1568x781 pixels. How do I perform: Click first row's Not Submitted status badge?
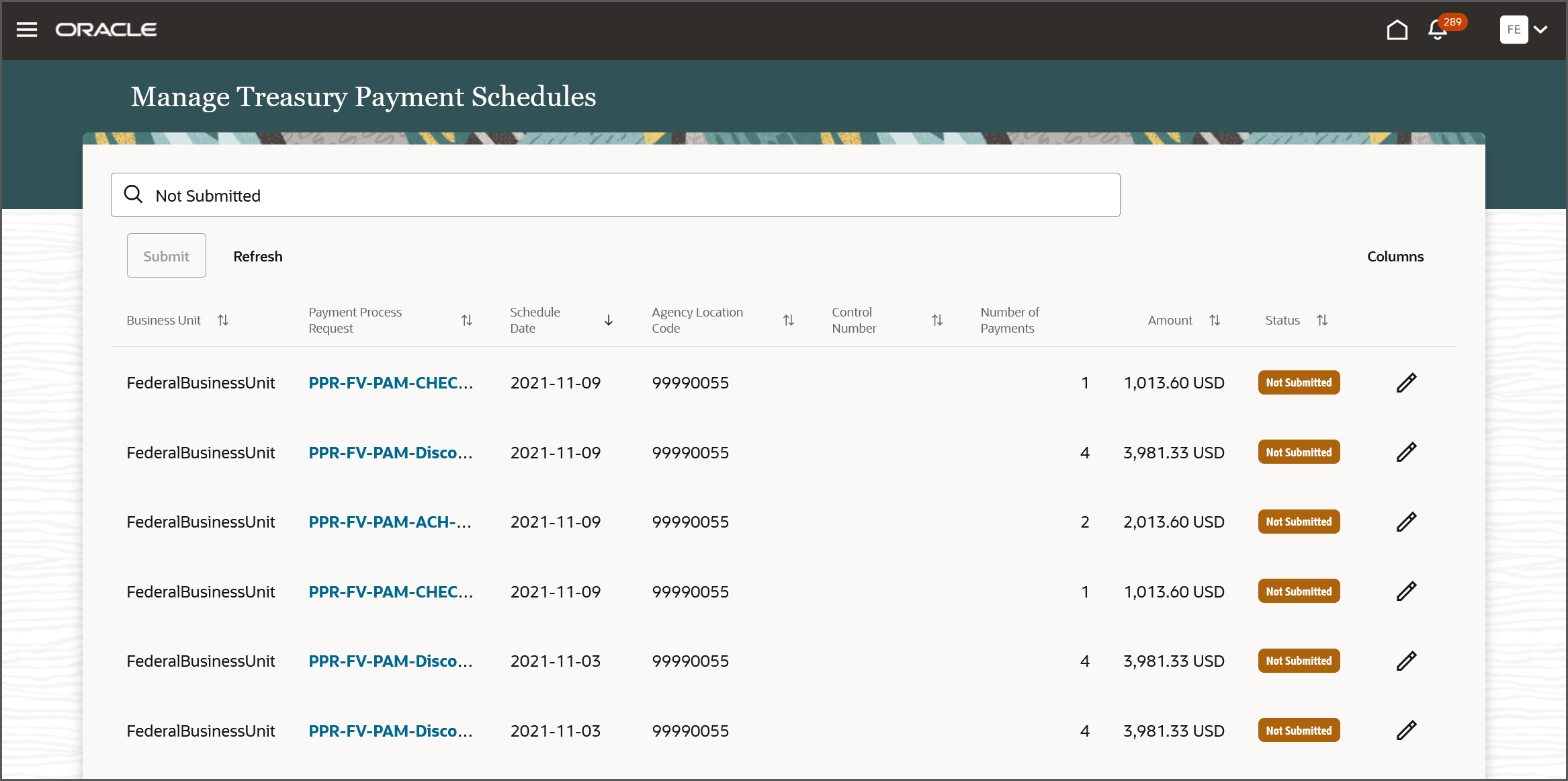coord(1299,383)
